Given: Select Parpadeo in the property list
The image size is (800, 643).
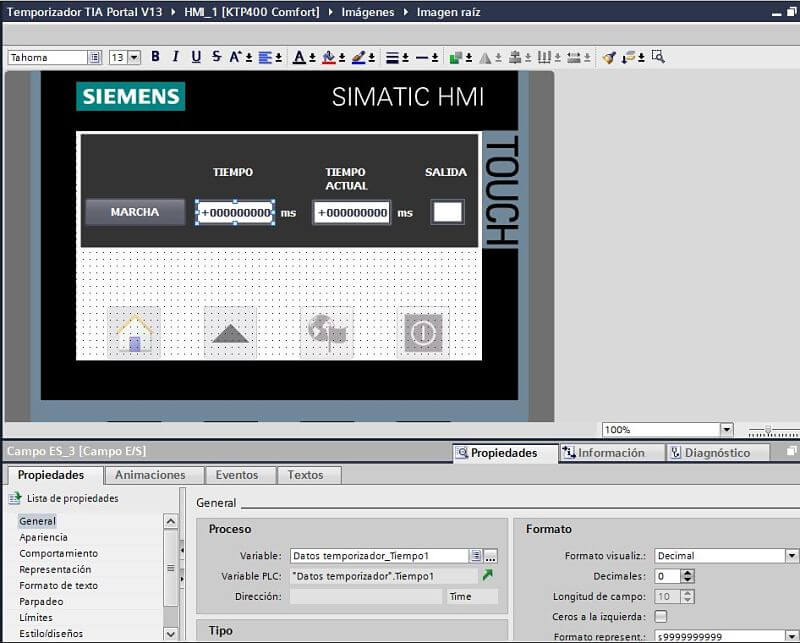Looking at the screenshot, I should (41, 602).
